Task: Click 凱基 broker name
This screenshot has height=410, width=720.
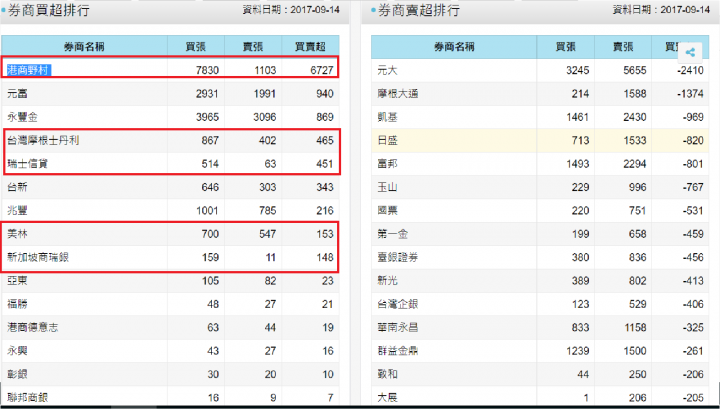Action: (388, 117)
